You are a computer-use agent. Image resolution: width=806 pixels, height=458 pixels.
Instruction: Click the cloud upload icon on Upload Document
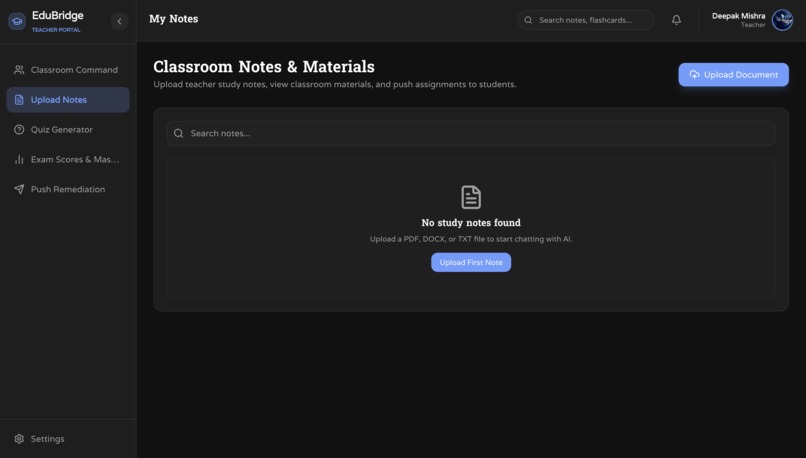(694, 75)
